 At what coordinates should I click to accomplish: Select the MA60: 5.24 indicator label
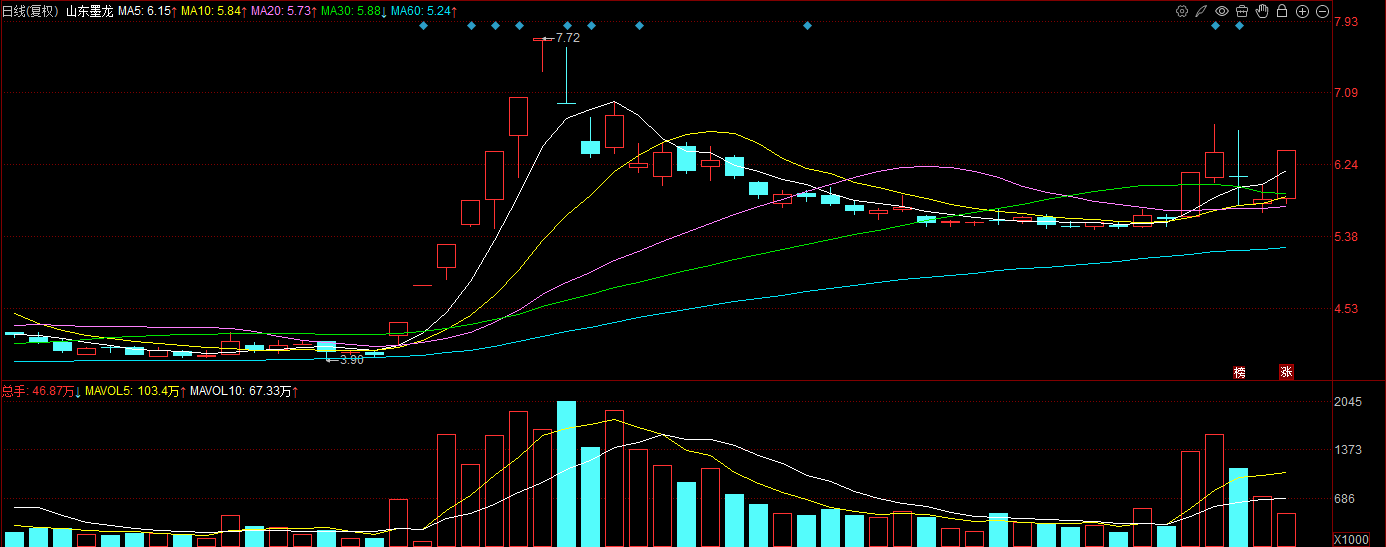[x=424, y=11]
